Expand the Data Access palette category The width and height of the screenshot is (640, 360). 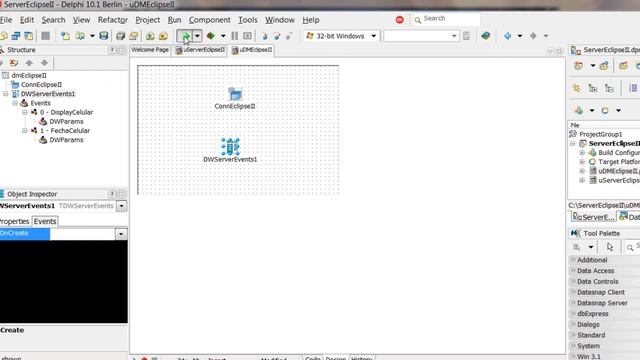[x=573, y=271]
